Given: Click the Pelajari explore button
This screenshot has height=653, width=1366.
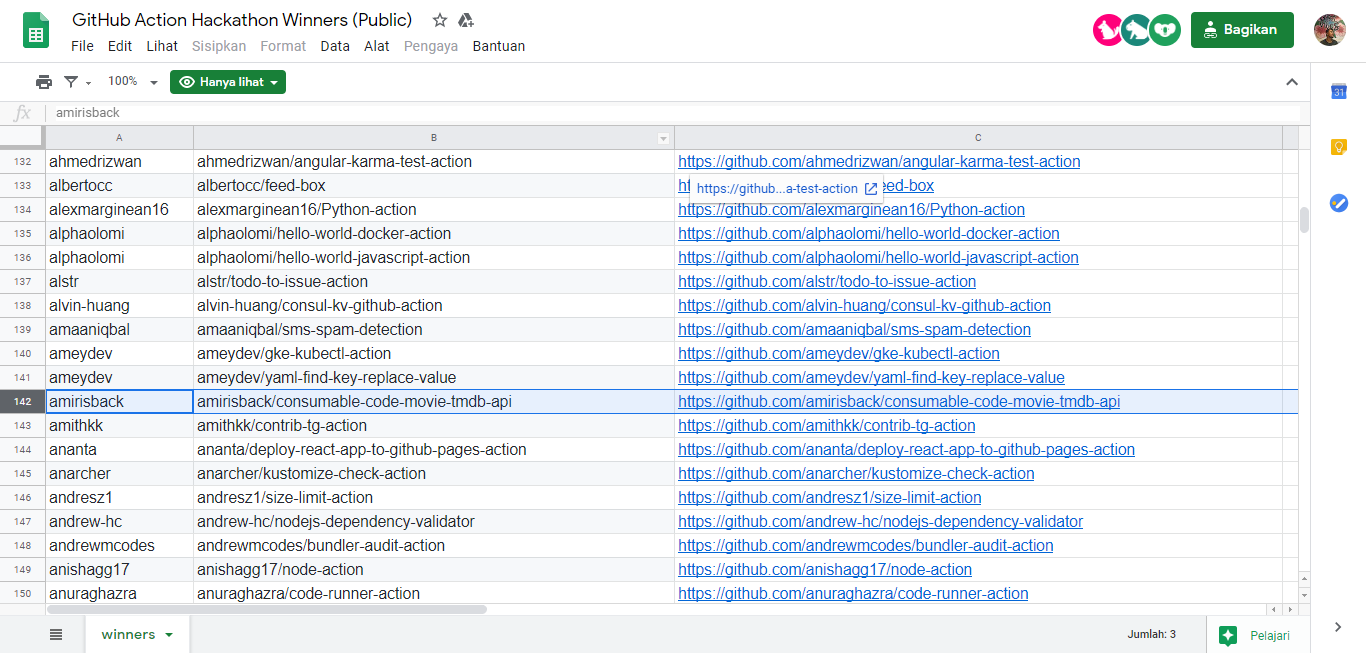Looking at the screenshot, I should [x=1256, y=635].
